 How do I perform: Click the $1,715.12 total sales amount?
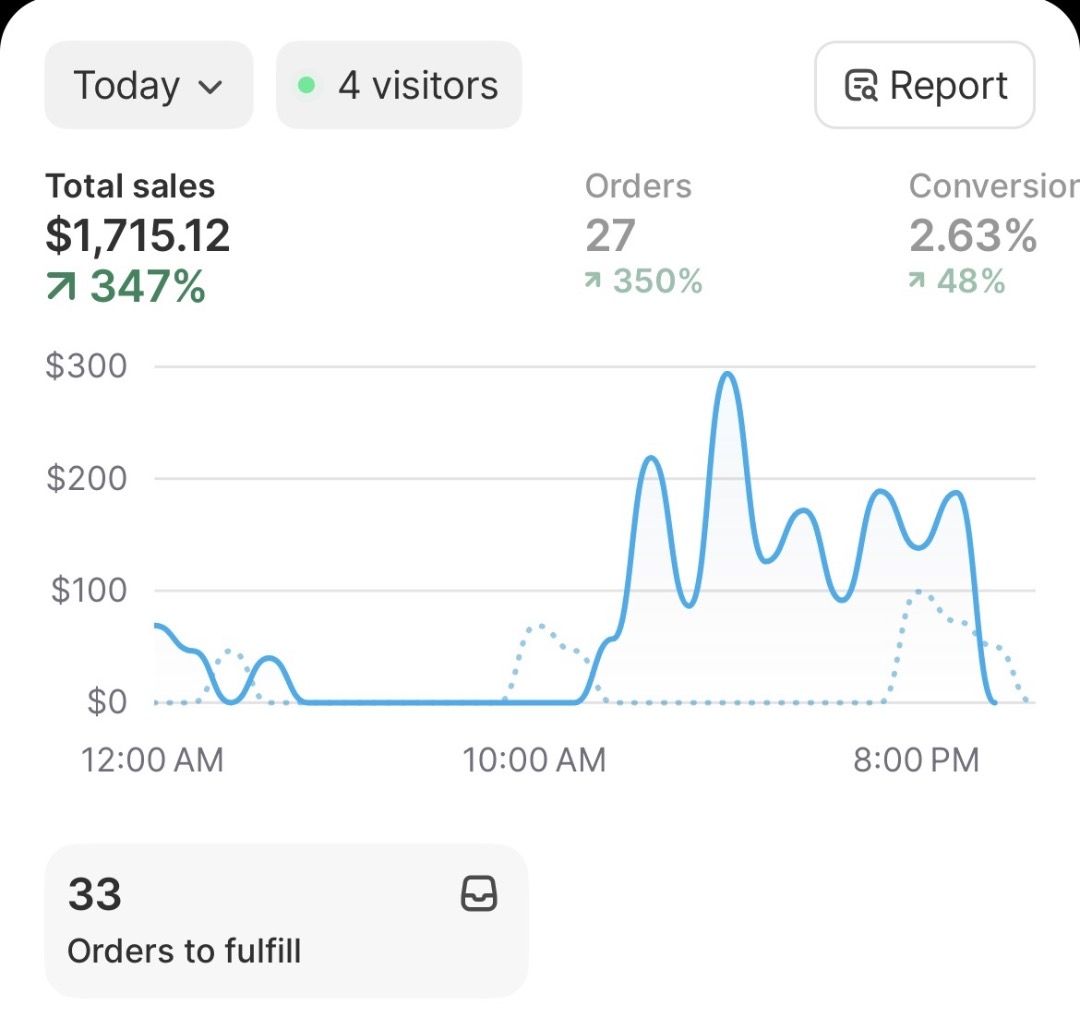tap(138, 236)
